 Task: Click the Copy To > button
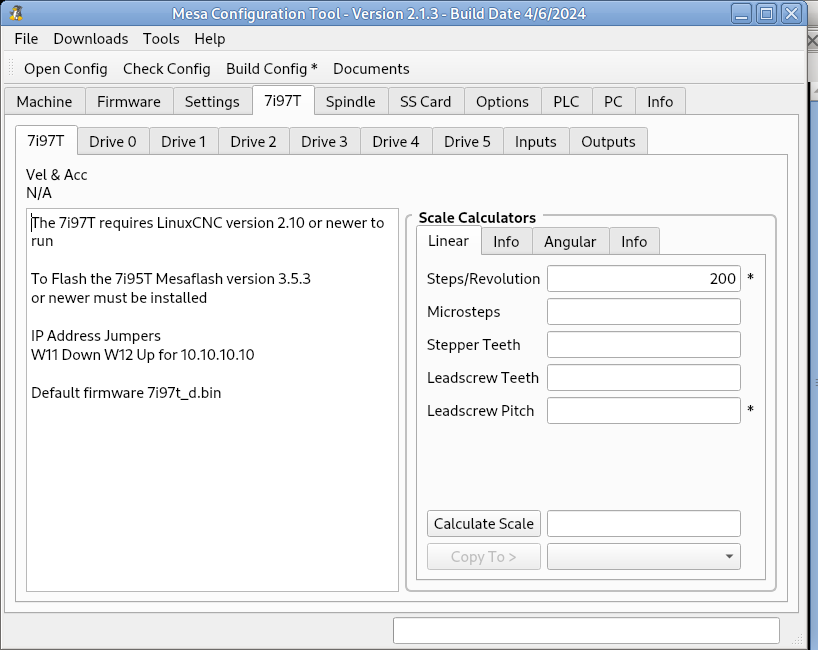click(484, 557)
